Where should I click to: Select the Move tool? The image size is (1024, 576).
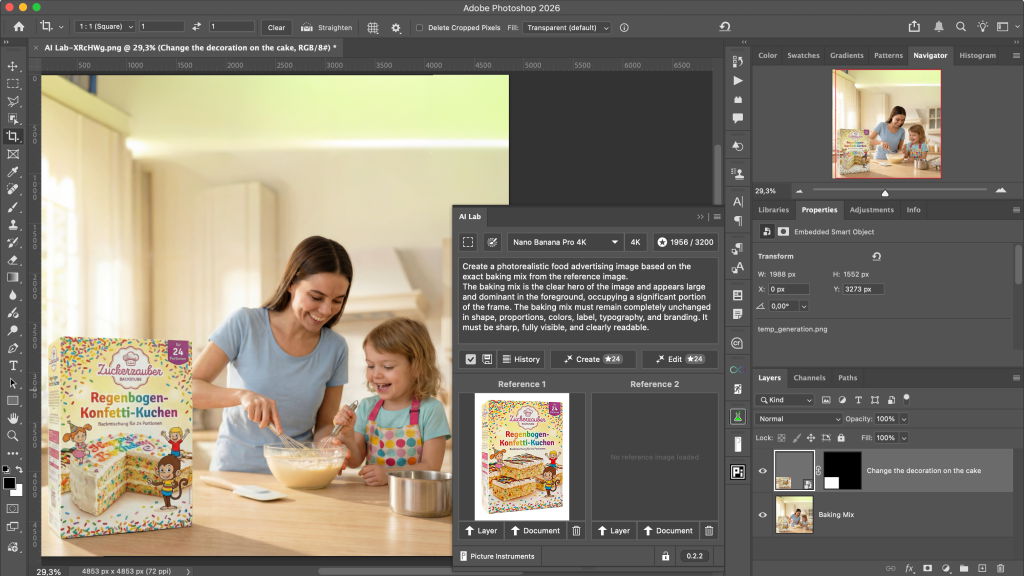(x=13, y=66)
